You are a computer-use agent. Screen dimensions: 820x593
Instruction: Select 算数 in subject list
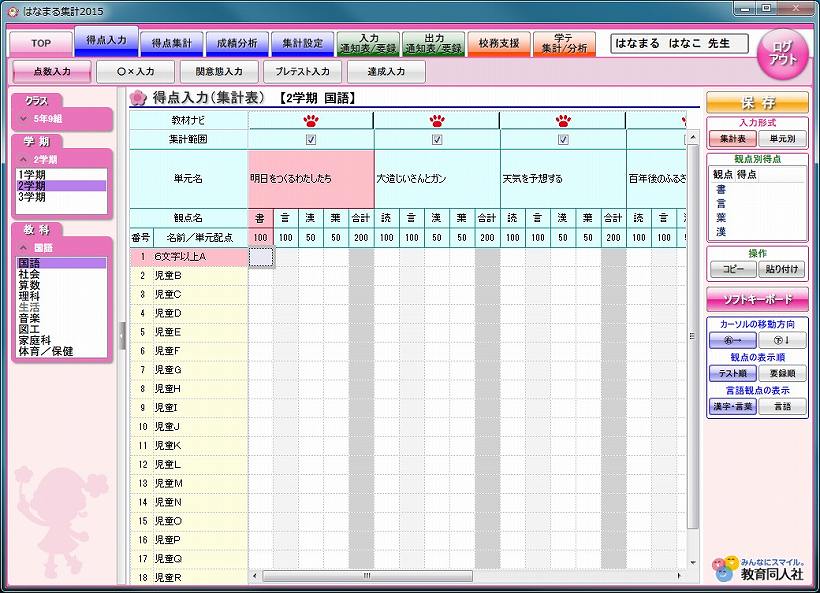coord(62,285)
